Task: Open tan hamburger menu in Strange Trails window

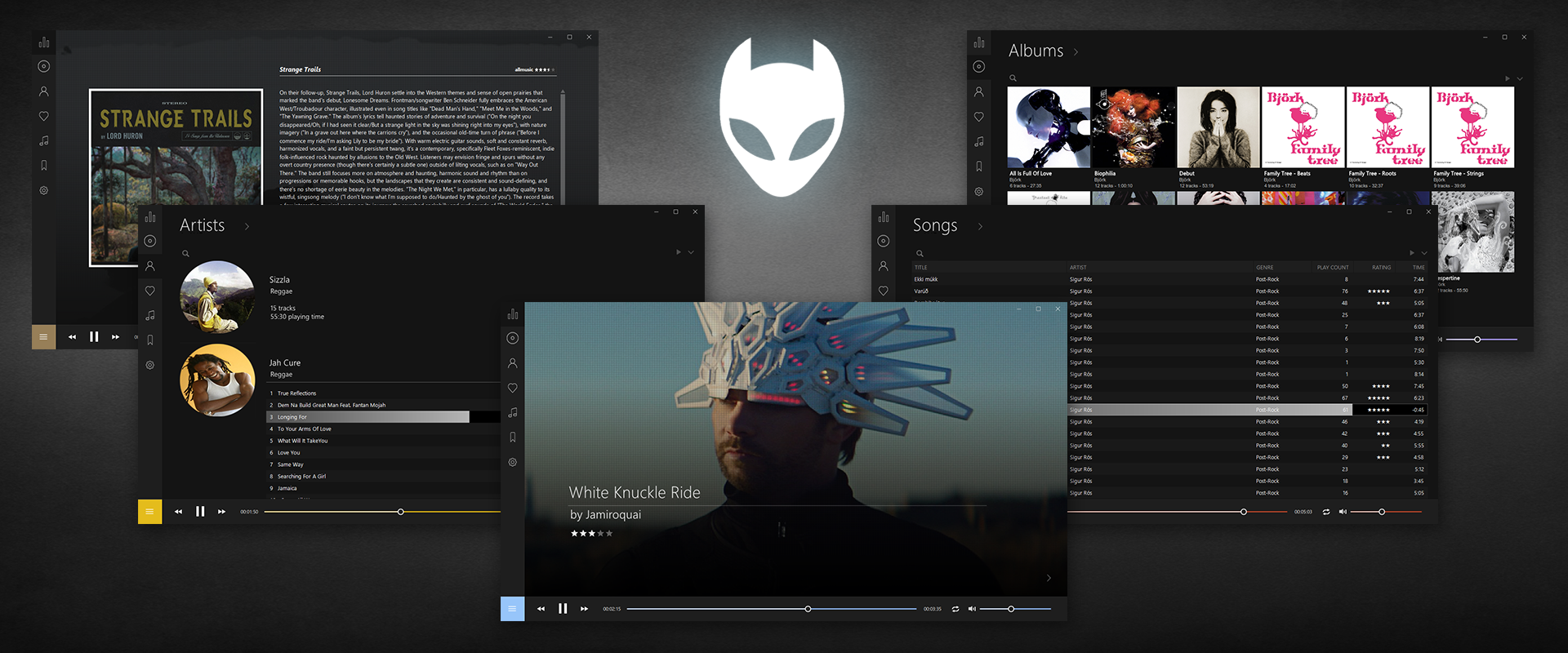Action: [x=43, y=336]
